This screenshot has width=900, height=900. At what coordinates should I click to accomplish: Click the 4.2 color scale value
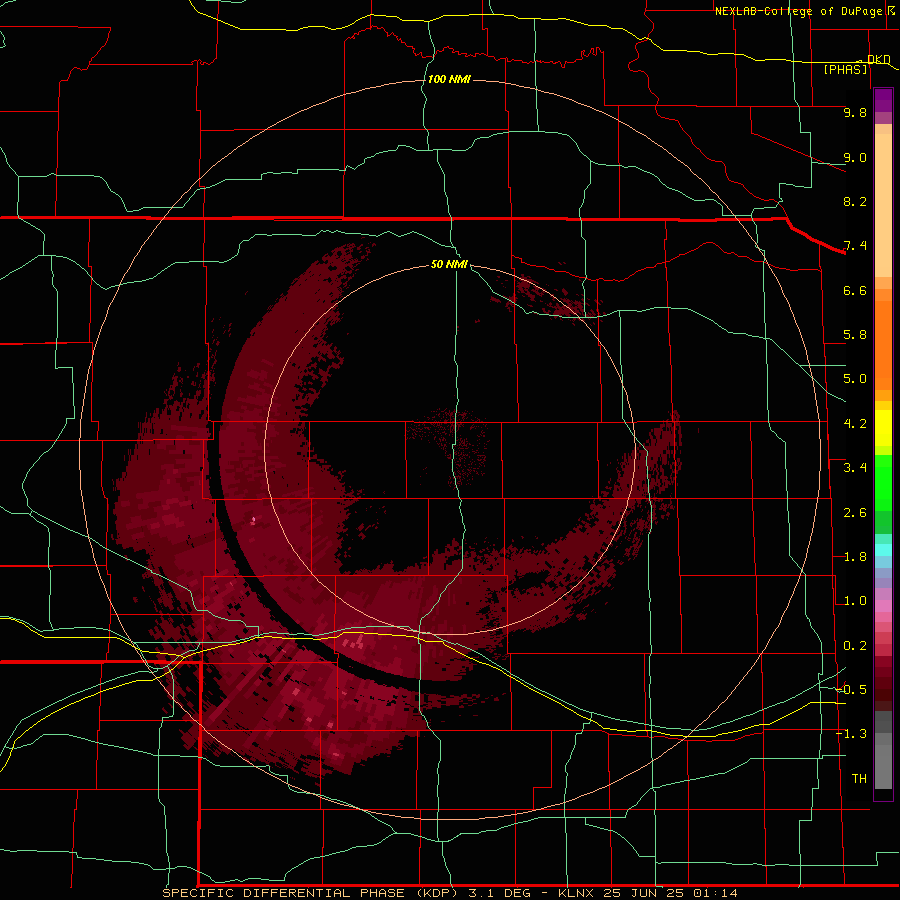(855, 424)
